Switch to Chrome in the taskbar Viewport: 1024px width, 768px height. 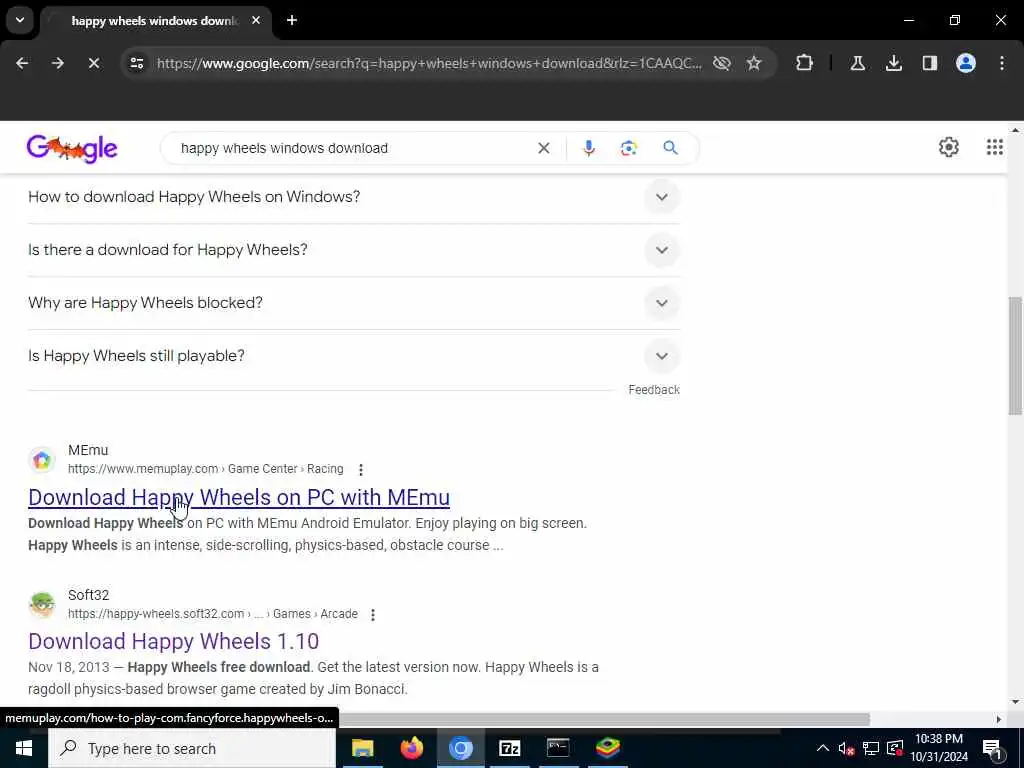coord(460,748)
